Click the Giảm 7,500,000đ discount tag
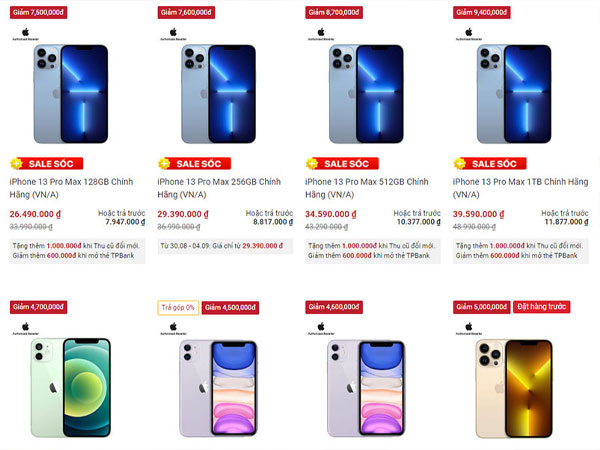The width and height of the screenshot is (600, 450). coord(38,12)
